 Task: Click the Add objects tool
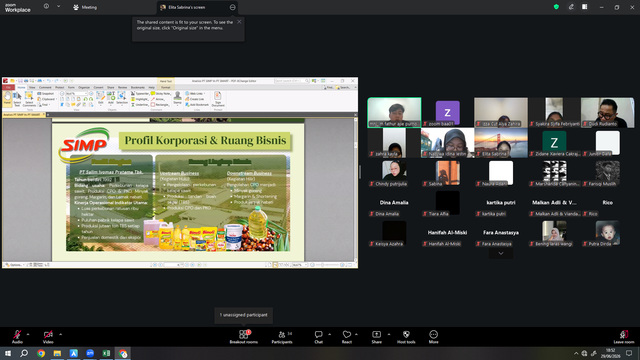coord(111,98)
